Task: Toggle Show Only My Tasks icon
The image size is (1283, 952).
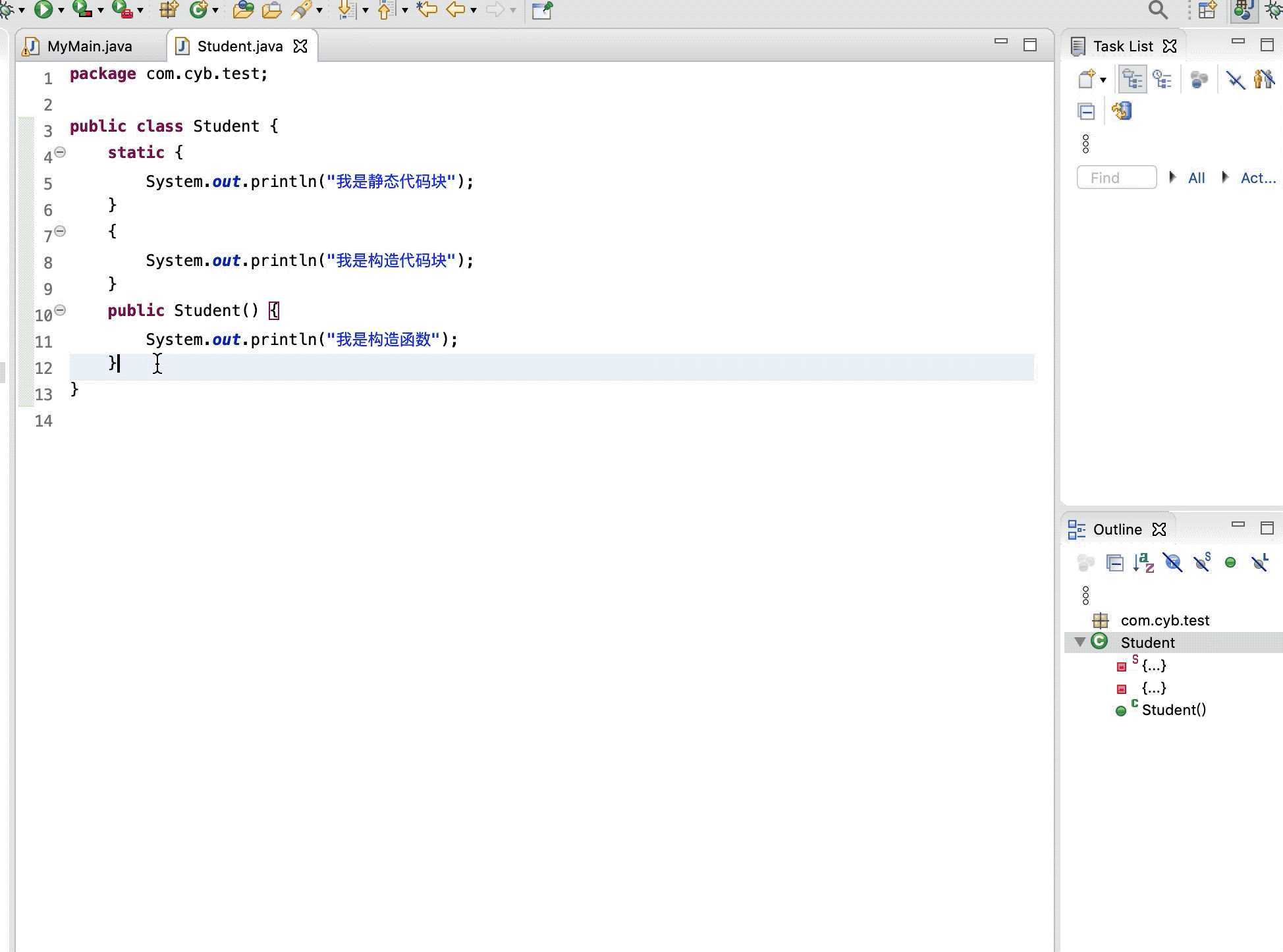Action: click(x=1264, y=80)
